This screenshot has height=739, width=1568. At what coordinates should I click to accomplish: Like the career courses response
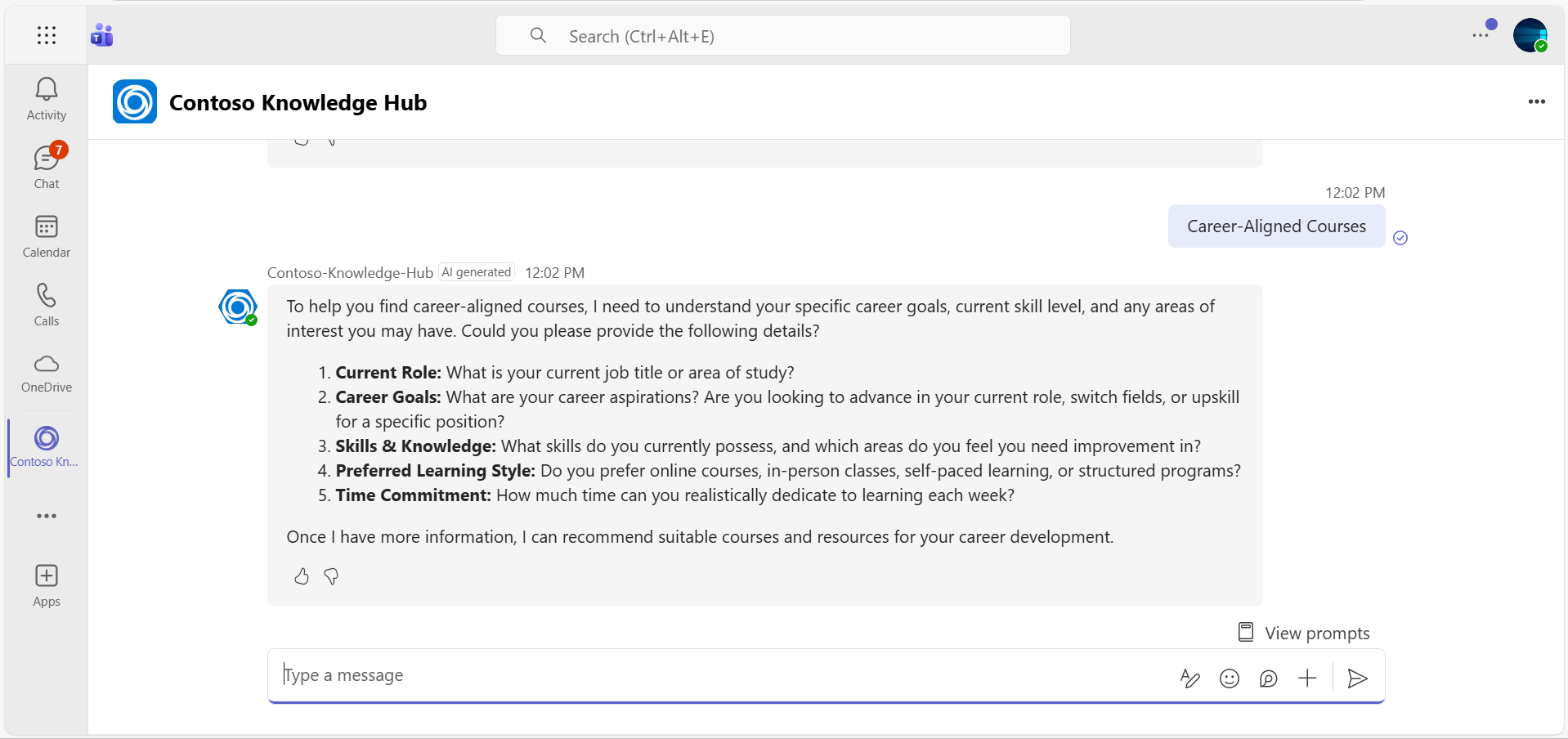[x=302, y=576]
